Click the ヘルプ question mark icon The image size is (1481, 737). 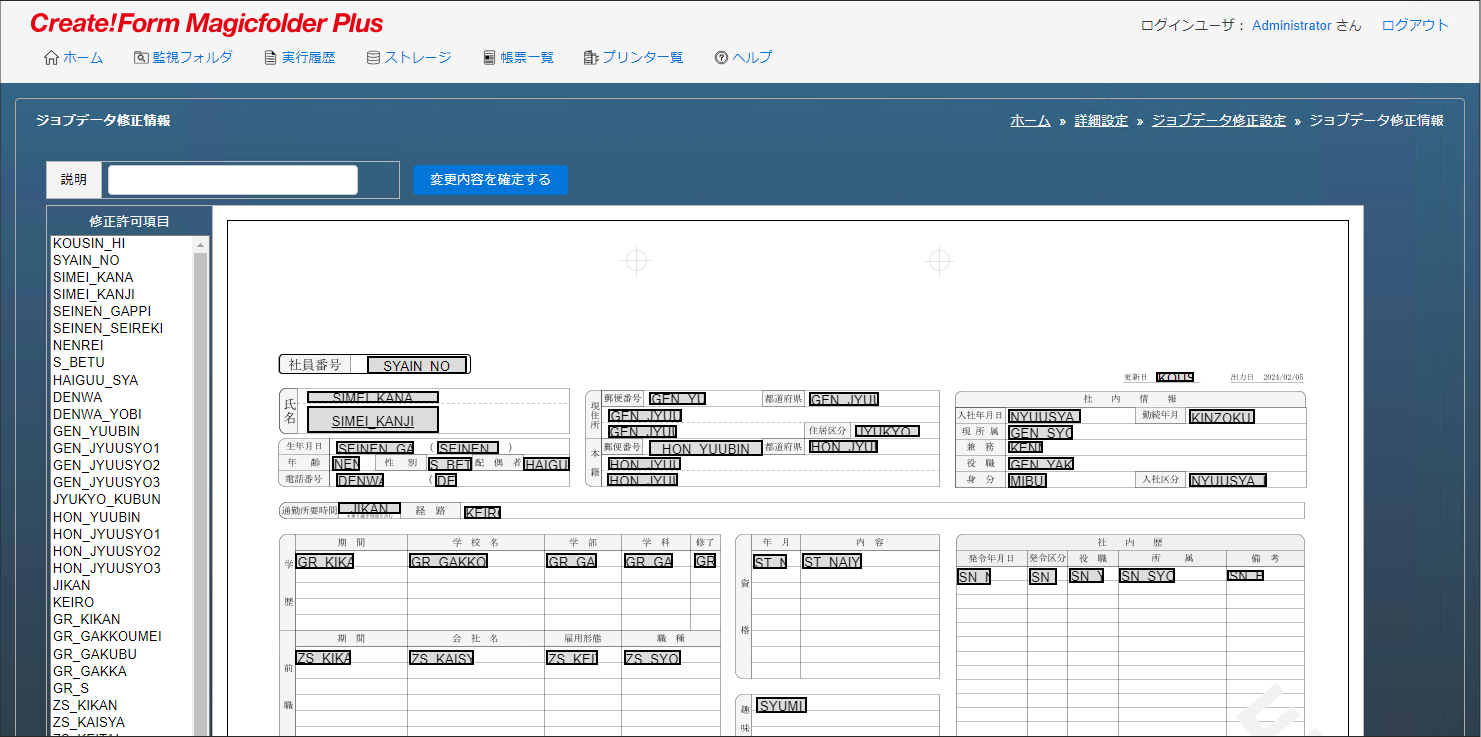[x=721, y=58]
